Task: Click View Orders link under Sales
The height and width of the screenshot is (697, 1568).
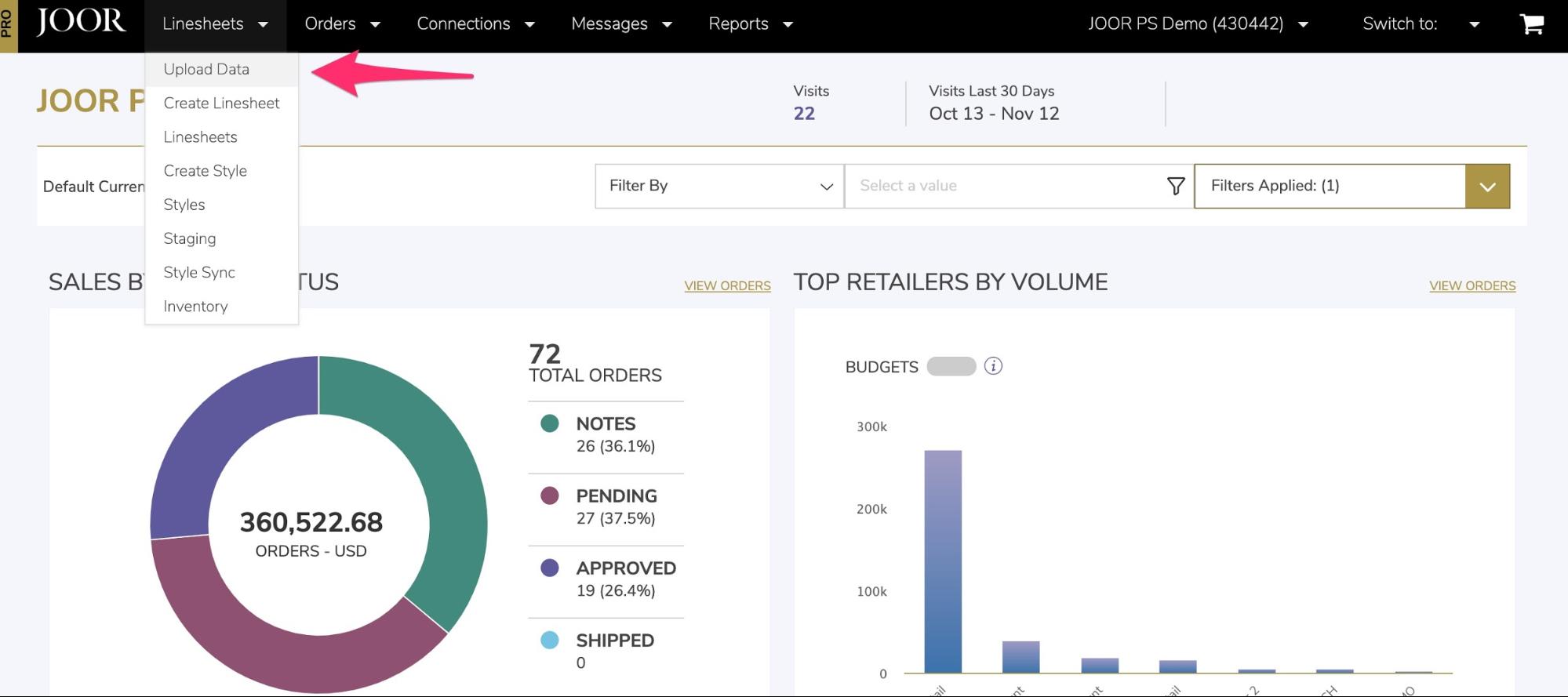Action: [727, 285]
